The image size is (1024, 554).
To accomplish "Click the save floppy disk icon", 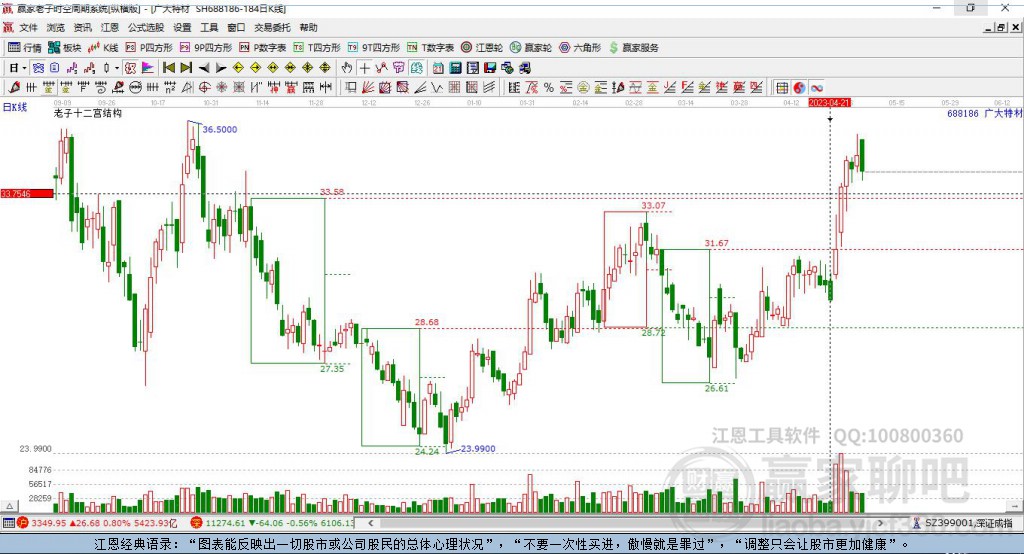I will pos(490,68).
